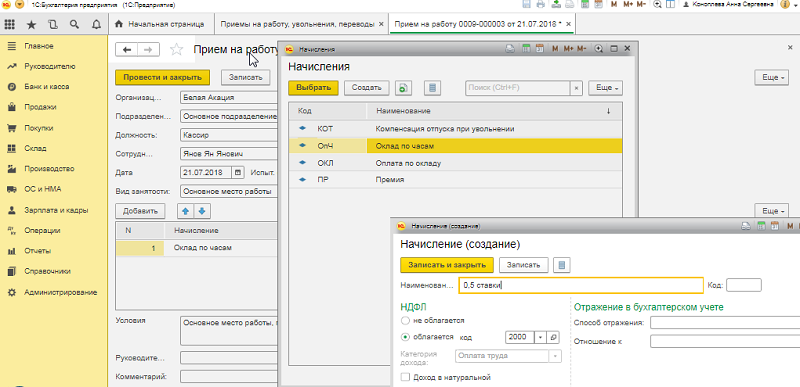Open Зарплата и кадры section
Screen dimensions: 800x387
point(56,210)
